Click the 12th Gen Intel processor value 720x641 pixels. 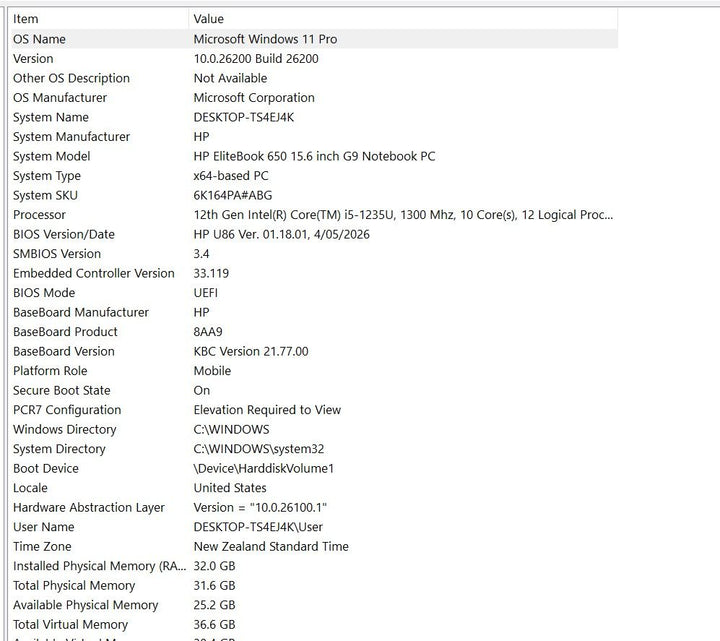pyautogui.click(x=403, y=215)
